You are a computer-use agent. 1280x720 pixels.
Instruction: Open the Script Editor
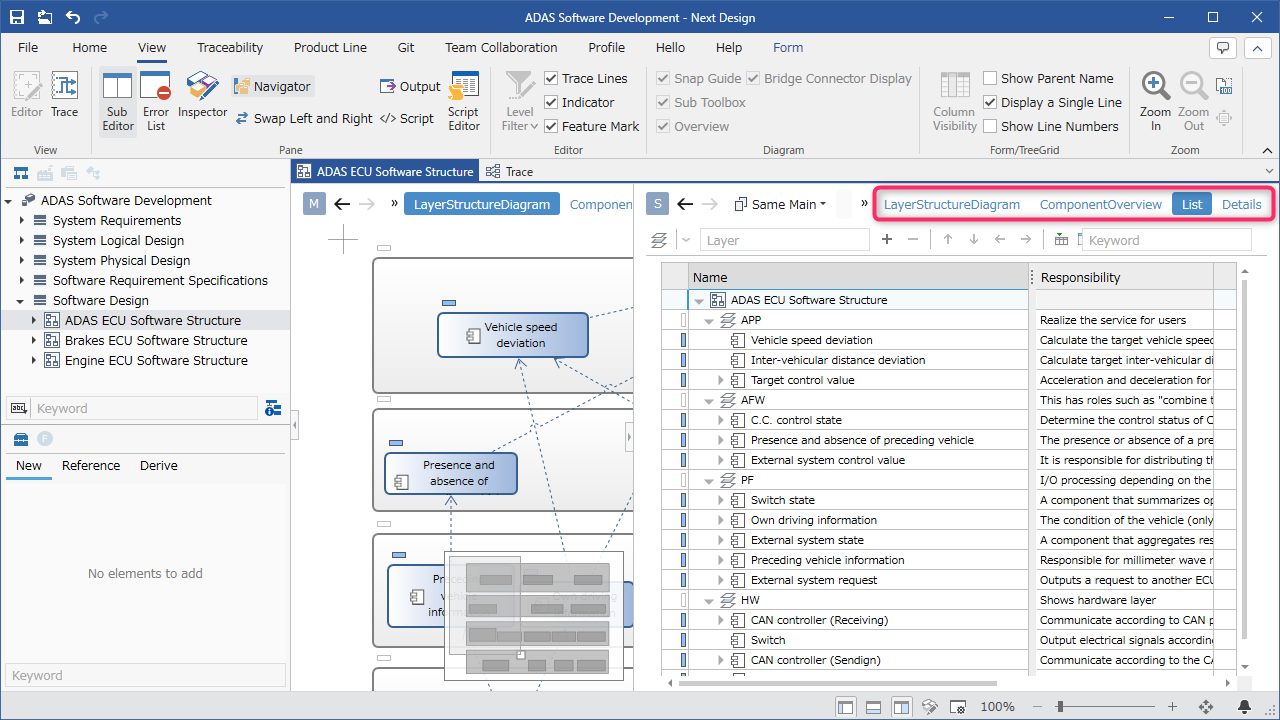(464, 101)
